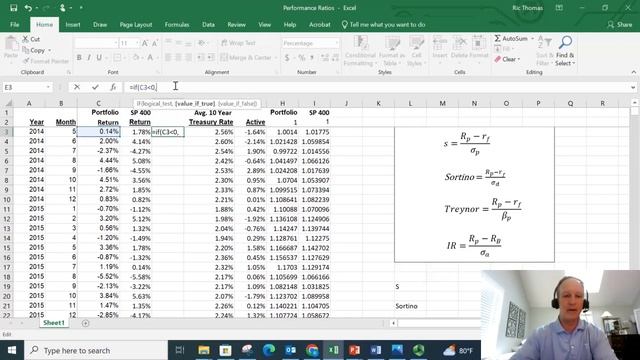The width and height of the screenshot is (640, 360).
Task: Open Outlook from the taskbar
Action: pyautogui.click(x=291, y=350)
